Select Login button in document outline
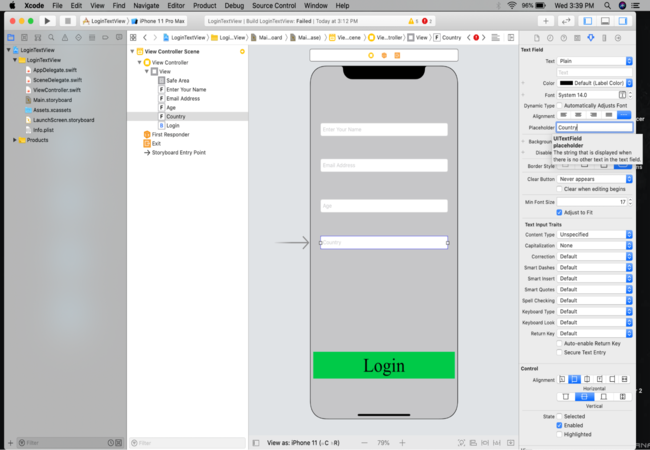The image size is (650, 450). point(172,126)
